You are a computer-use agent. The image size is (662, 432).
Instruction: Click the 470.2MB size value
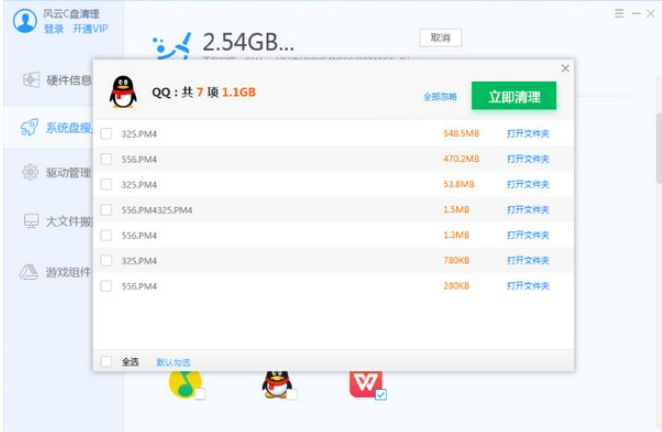click(461, 159)
